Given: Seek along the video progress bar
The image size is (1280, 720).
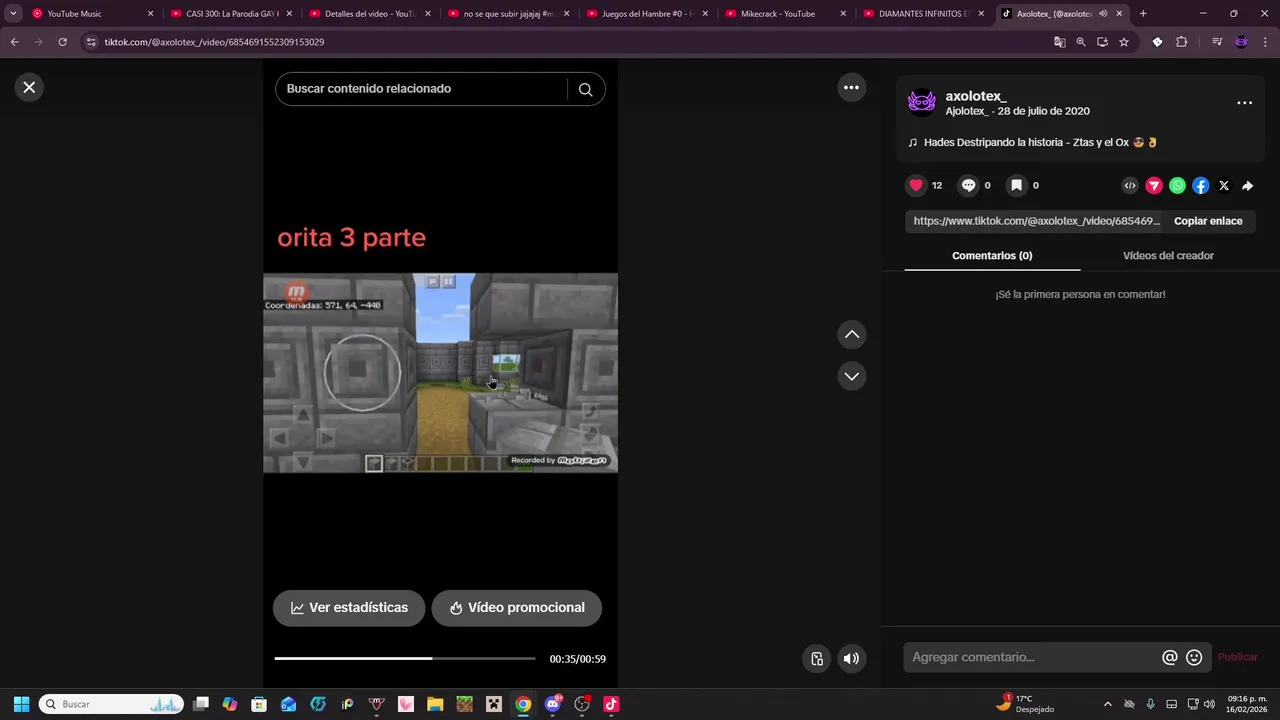Looking at the screenshot, I should 405,658.
